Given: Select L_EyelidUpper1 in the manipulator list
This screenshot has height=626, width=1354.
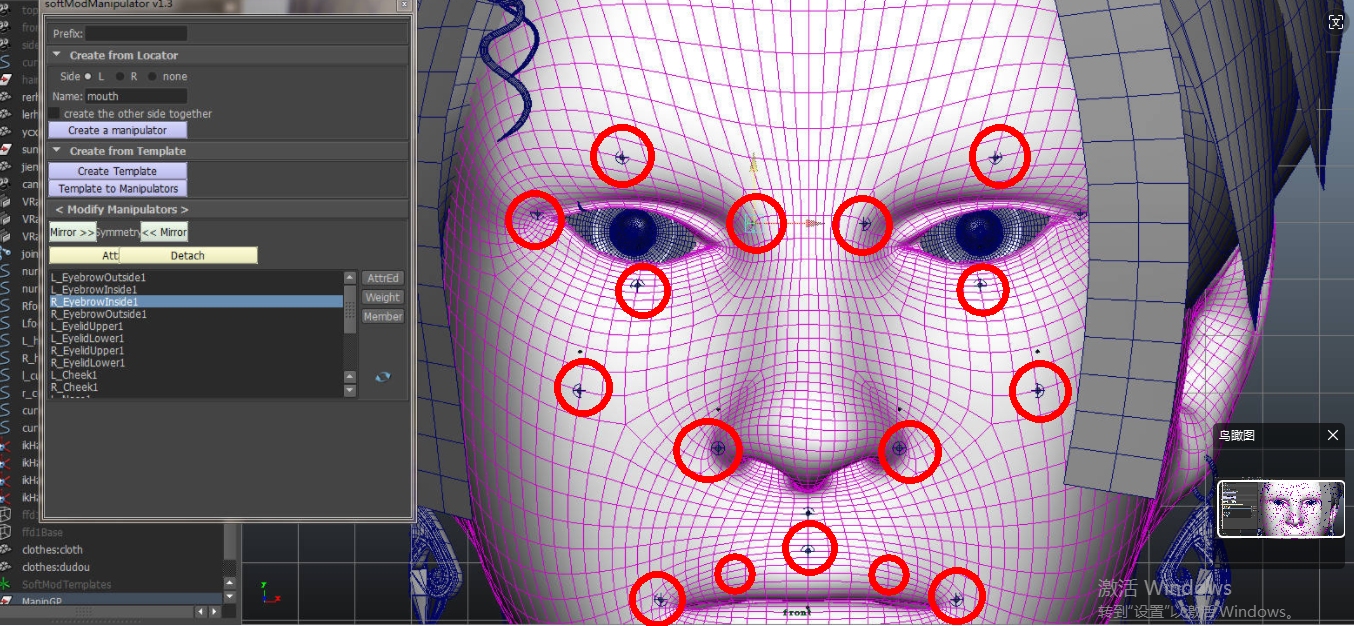Looking at the screenshot, I should click(87, 326).
